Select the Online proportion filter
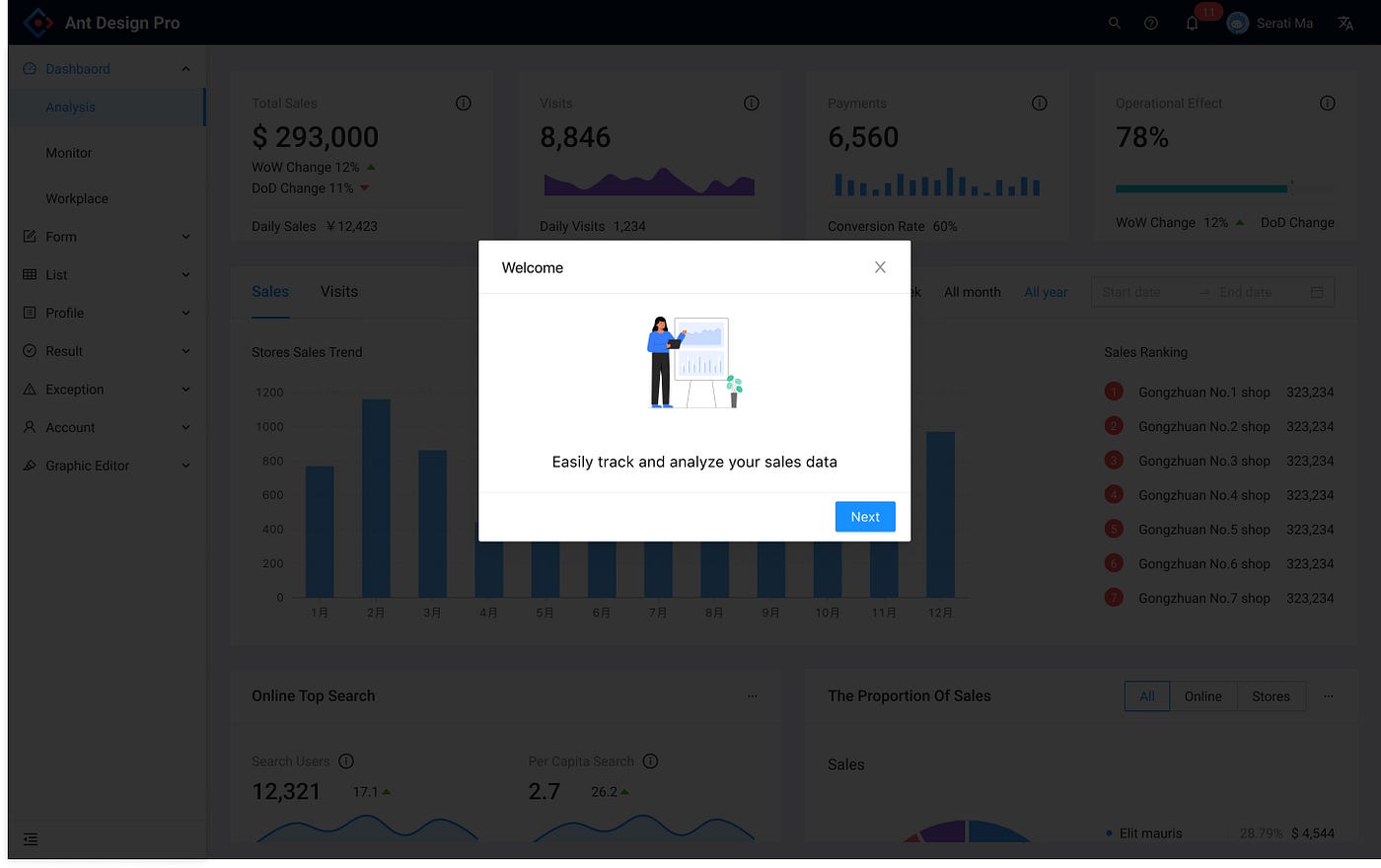The height and width of the screenshot is (868, 1381). [1202, 695]
